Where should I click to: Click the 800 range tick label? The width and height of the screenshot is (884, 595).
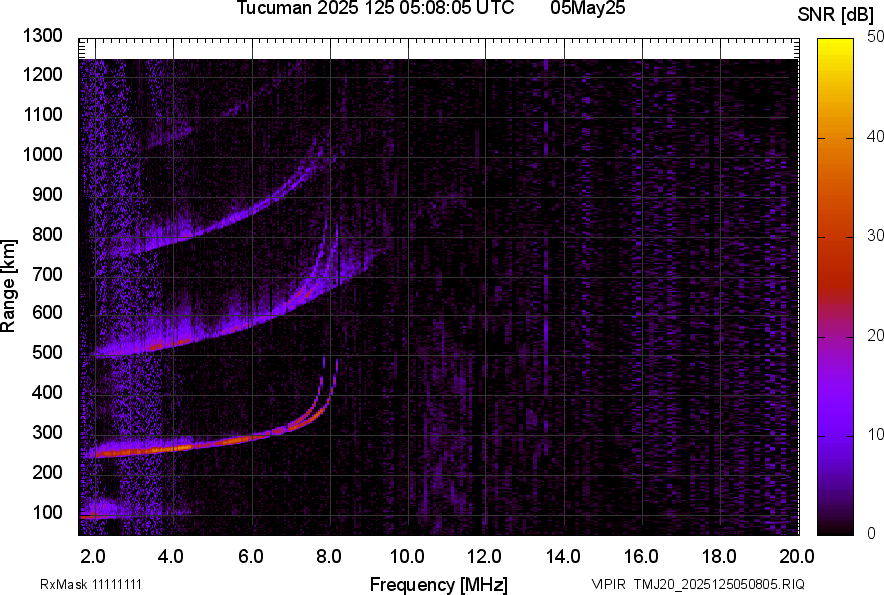(x=47, y=233)
